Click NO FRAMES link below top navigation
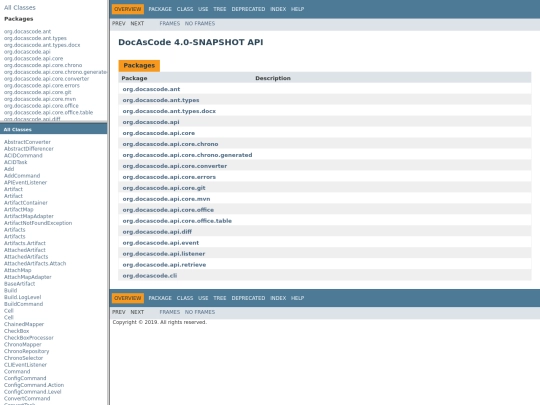This screenshot has width=540, height=405. tap(200, 23)
